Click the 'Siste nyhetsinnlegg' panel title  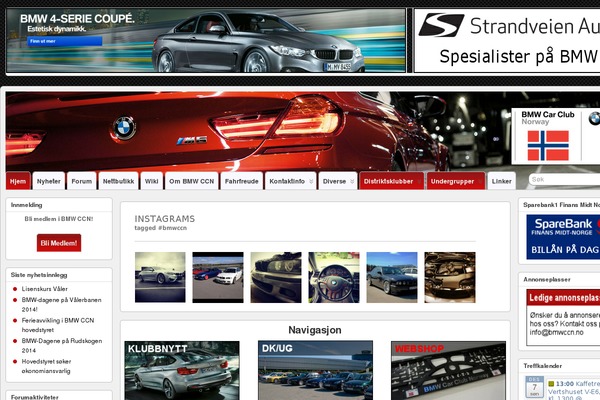(39, 275)
